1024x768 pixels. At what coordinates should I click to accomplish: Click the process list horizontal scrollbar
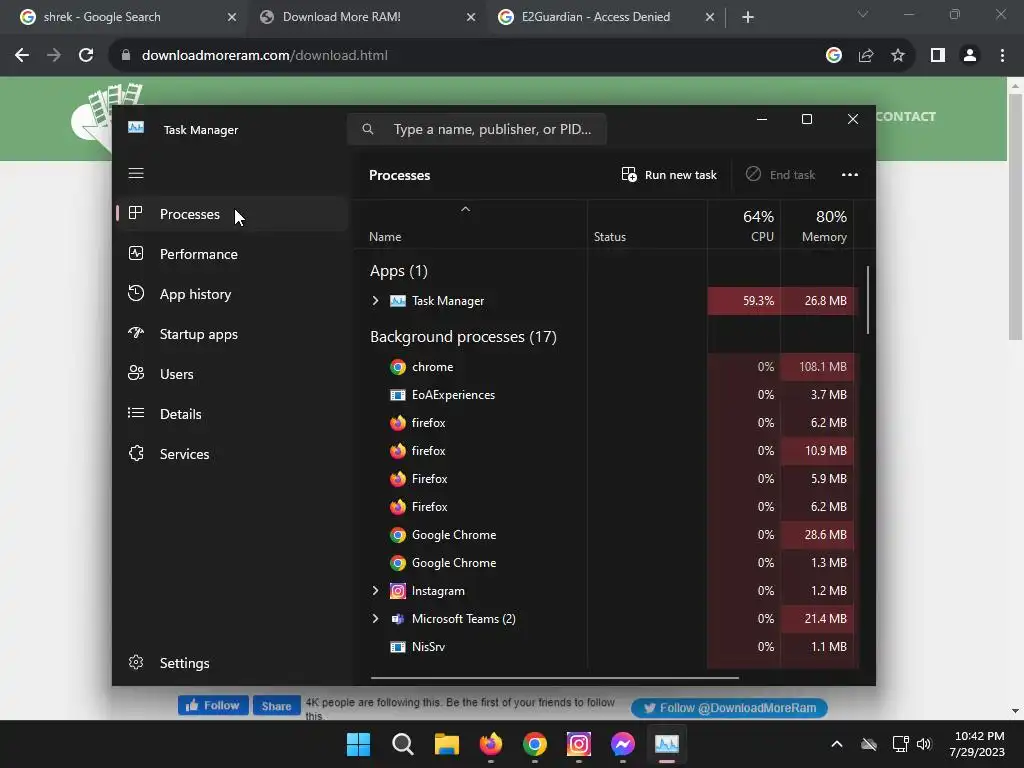(554, 678)
